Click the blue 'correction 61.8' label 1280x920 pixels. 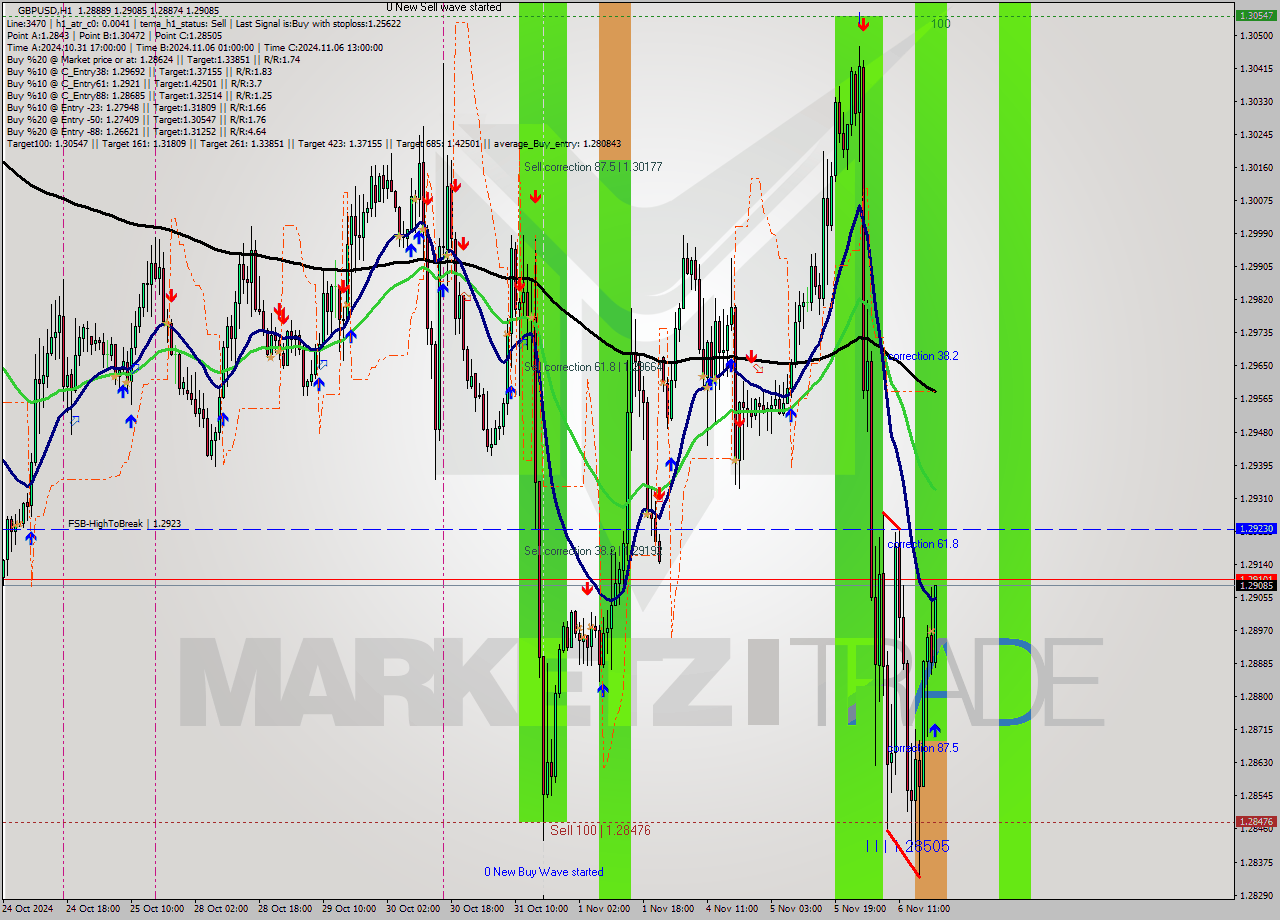pyautogui.click(x=923, y=544)
